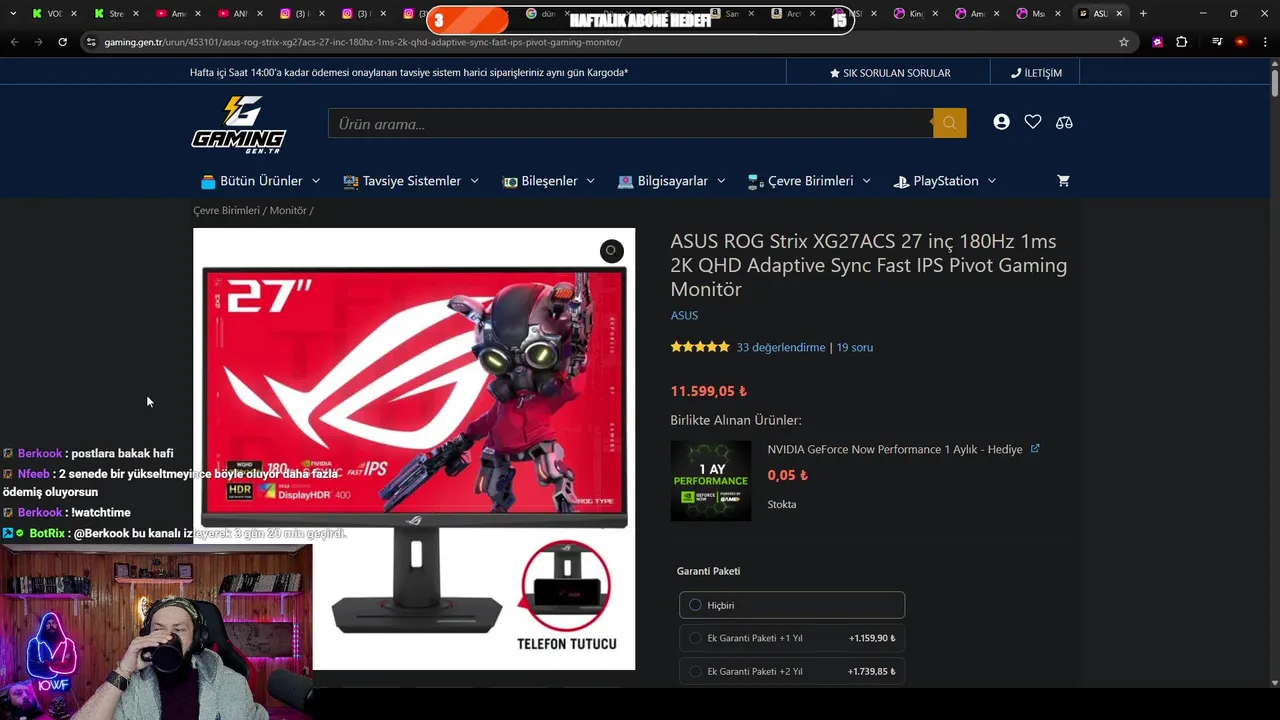Viewport: 1280px width, 720px height.
Task: Open NVIDIA GeForce Now Performance 1 Aylık link
Action: [895, 449]
